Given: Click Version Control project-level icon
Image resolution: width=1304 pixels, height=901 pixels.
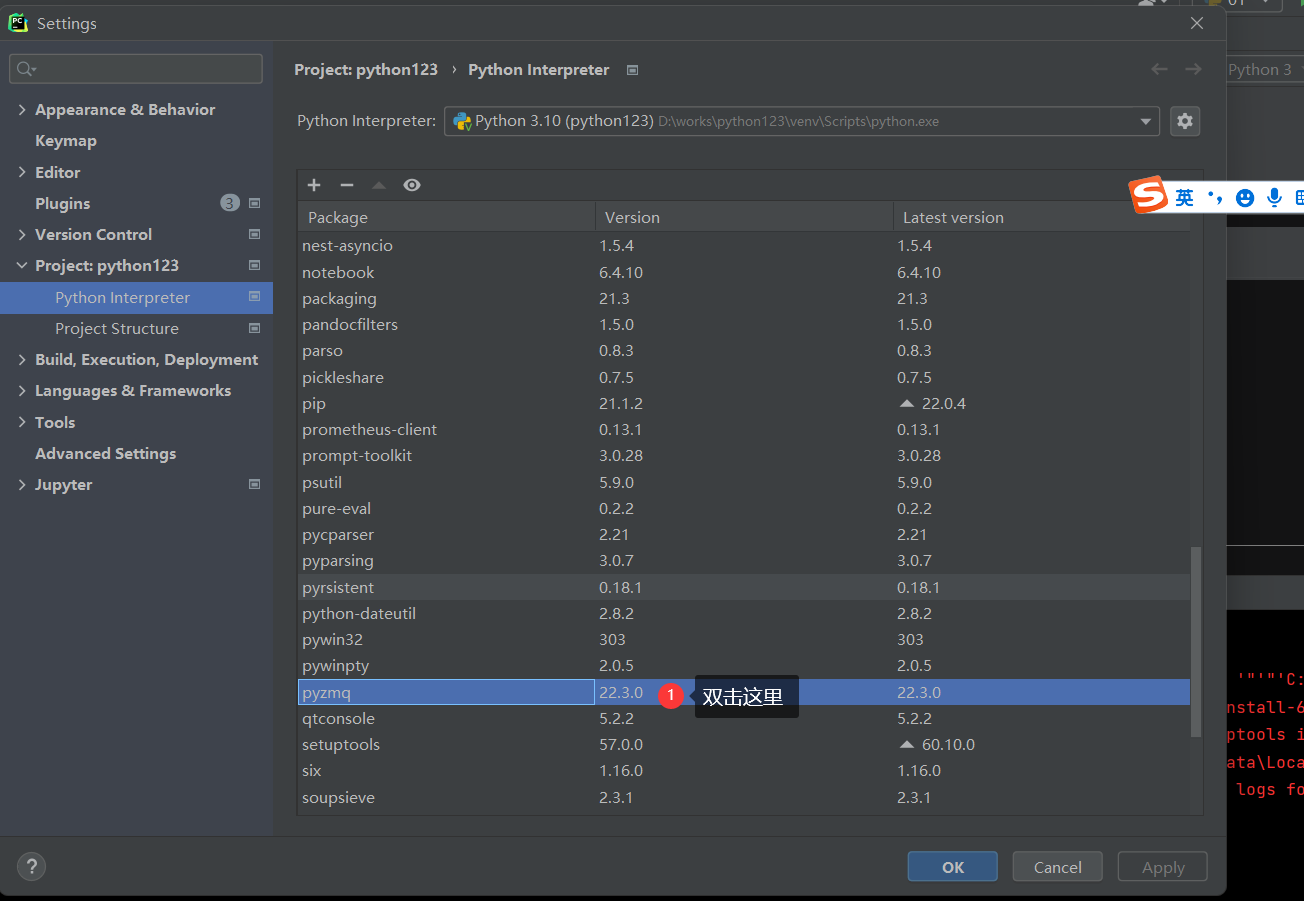Looking at the screenshot, I should point(254,234).
